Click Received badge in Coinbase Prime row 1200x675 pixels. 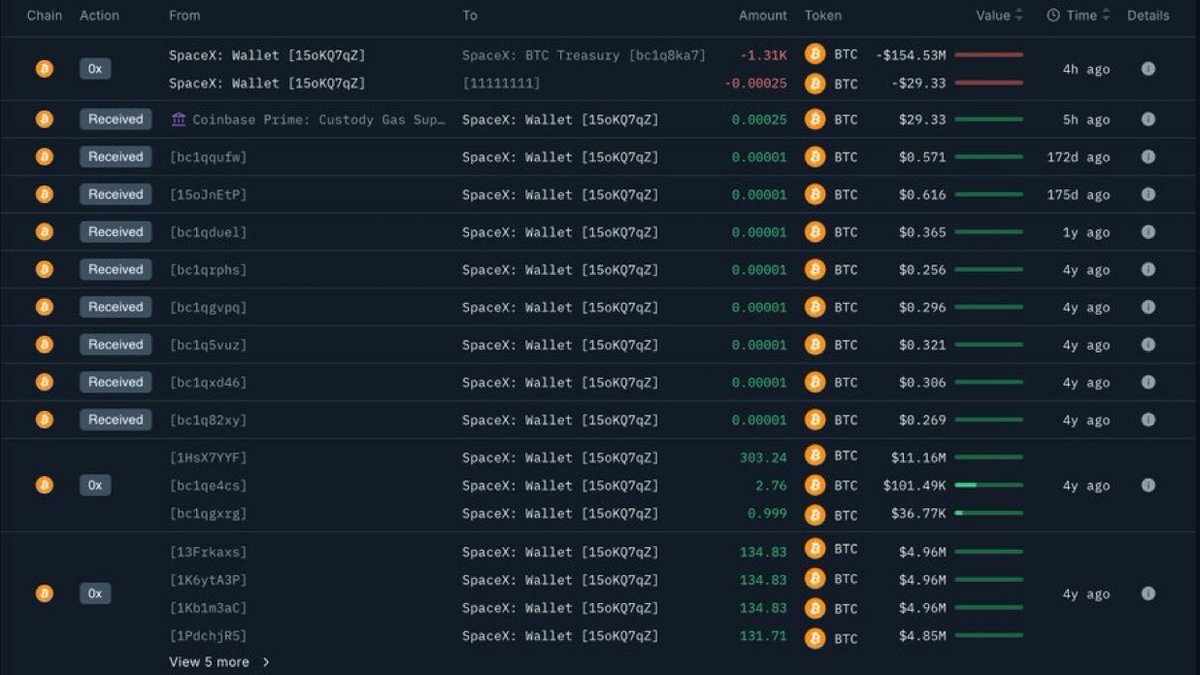coord(116,119)
